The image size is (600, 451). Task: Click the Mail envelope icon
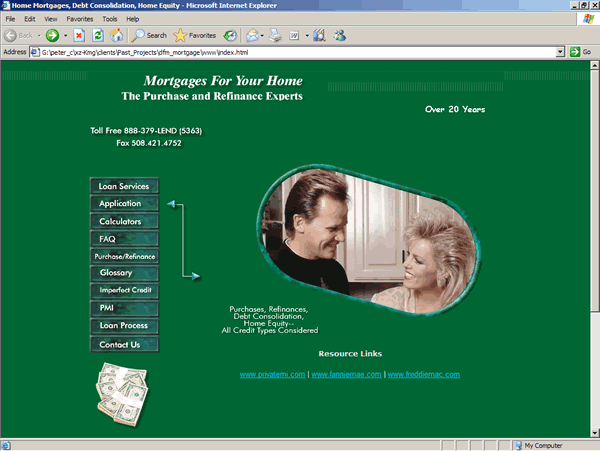[x=252, y=36]
